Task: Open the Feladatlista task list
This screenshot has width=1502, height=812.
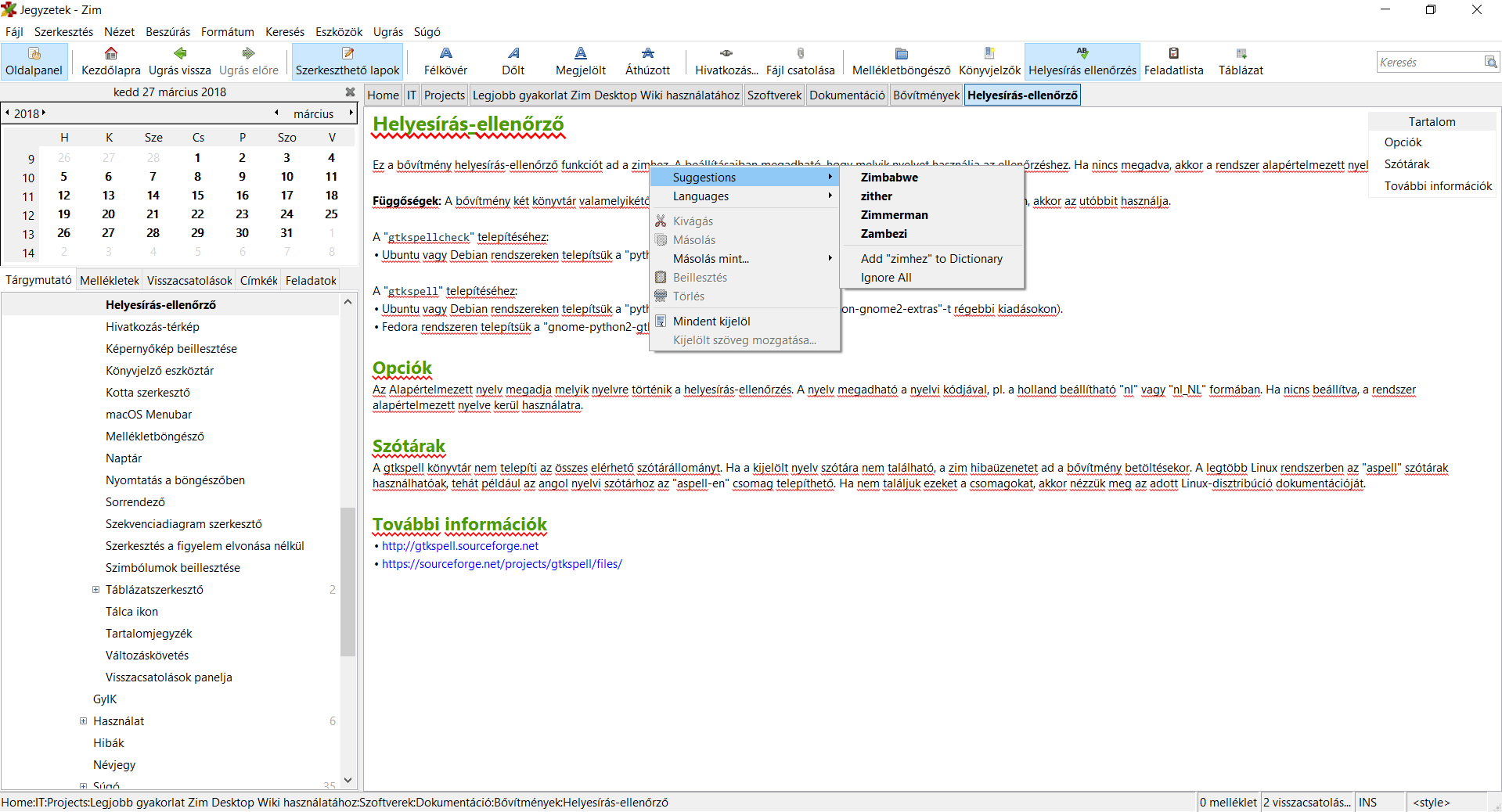Action: [x=1173, y=61]
